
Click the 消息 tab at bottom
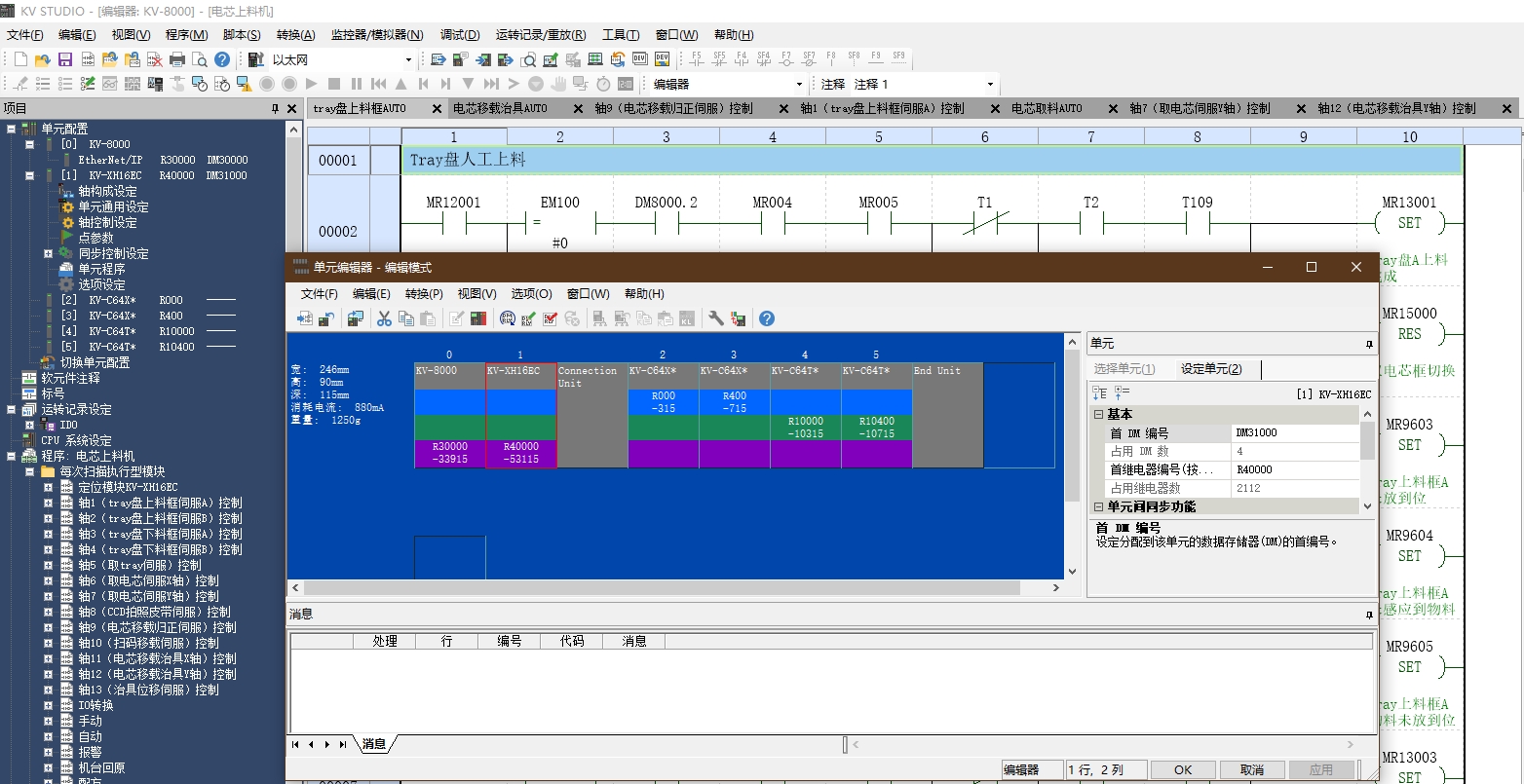tap(374, 744)
